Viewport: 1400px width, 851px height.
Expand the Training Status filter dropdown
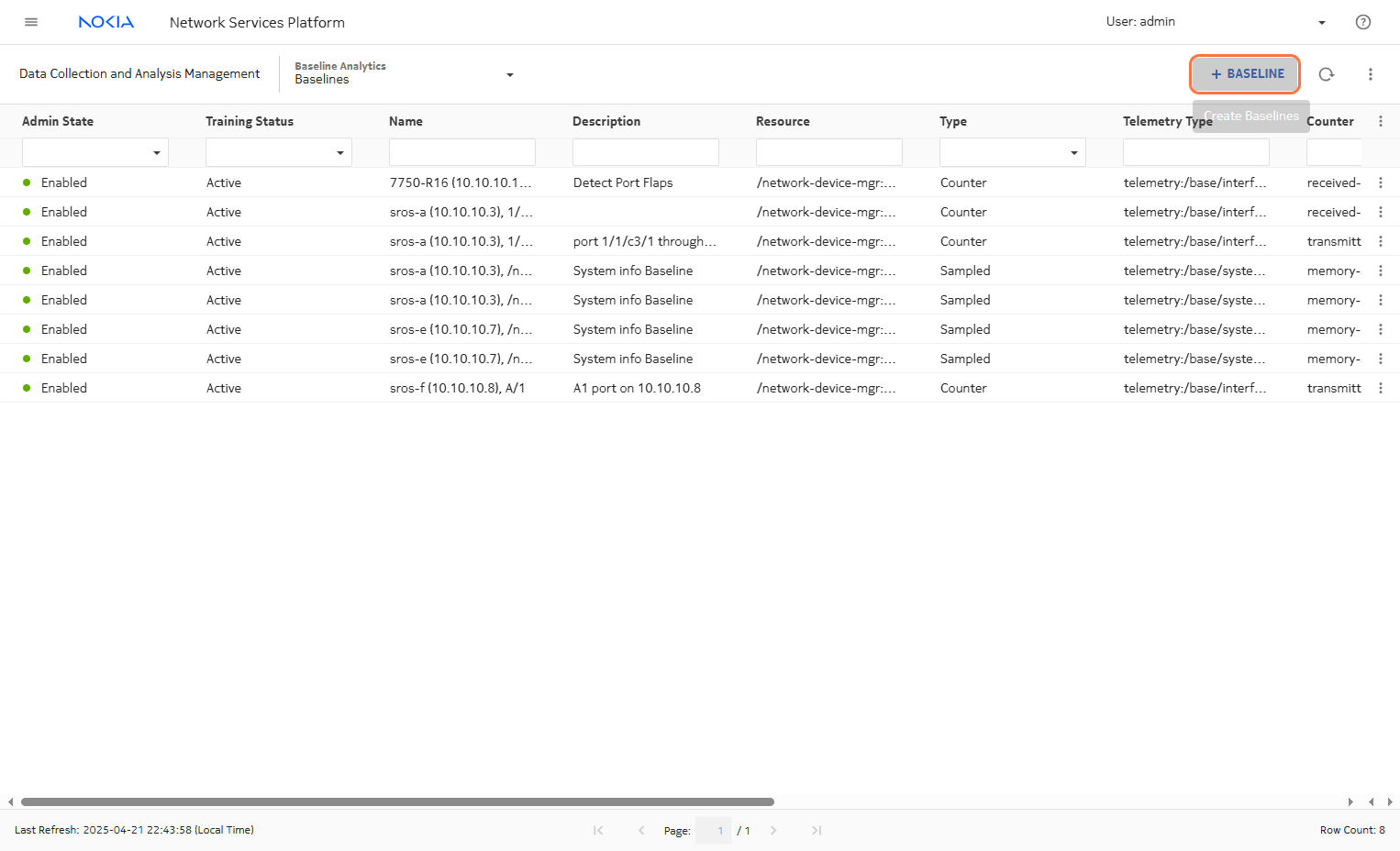click(x=340, y=152)
